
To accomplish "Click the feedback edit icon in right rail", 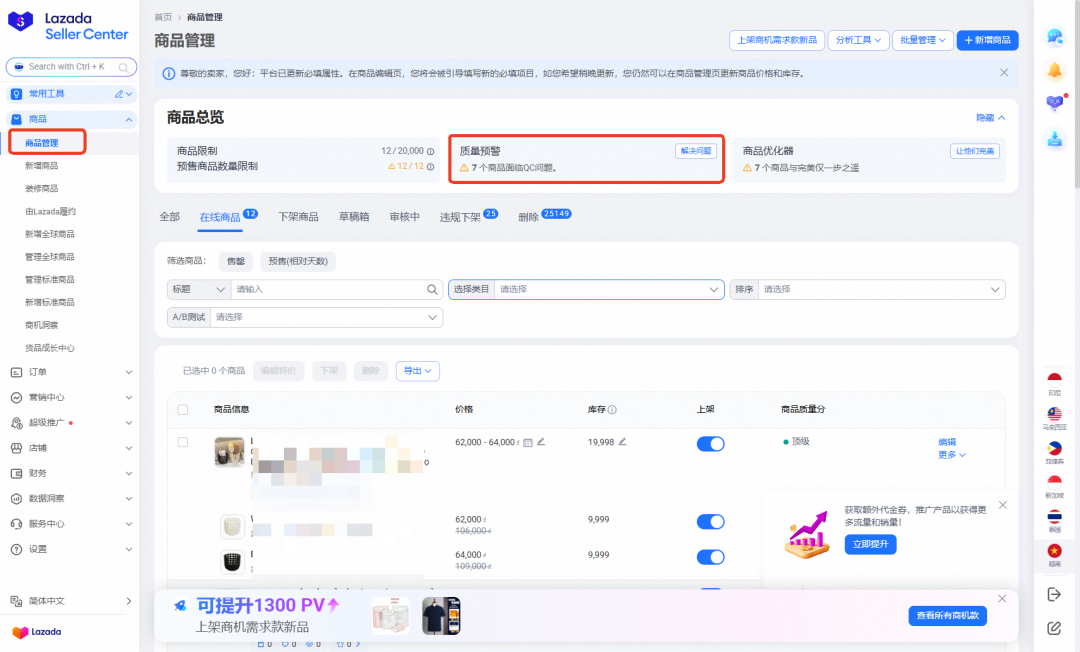I will (1055, 628).
